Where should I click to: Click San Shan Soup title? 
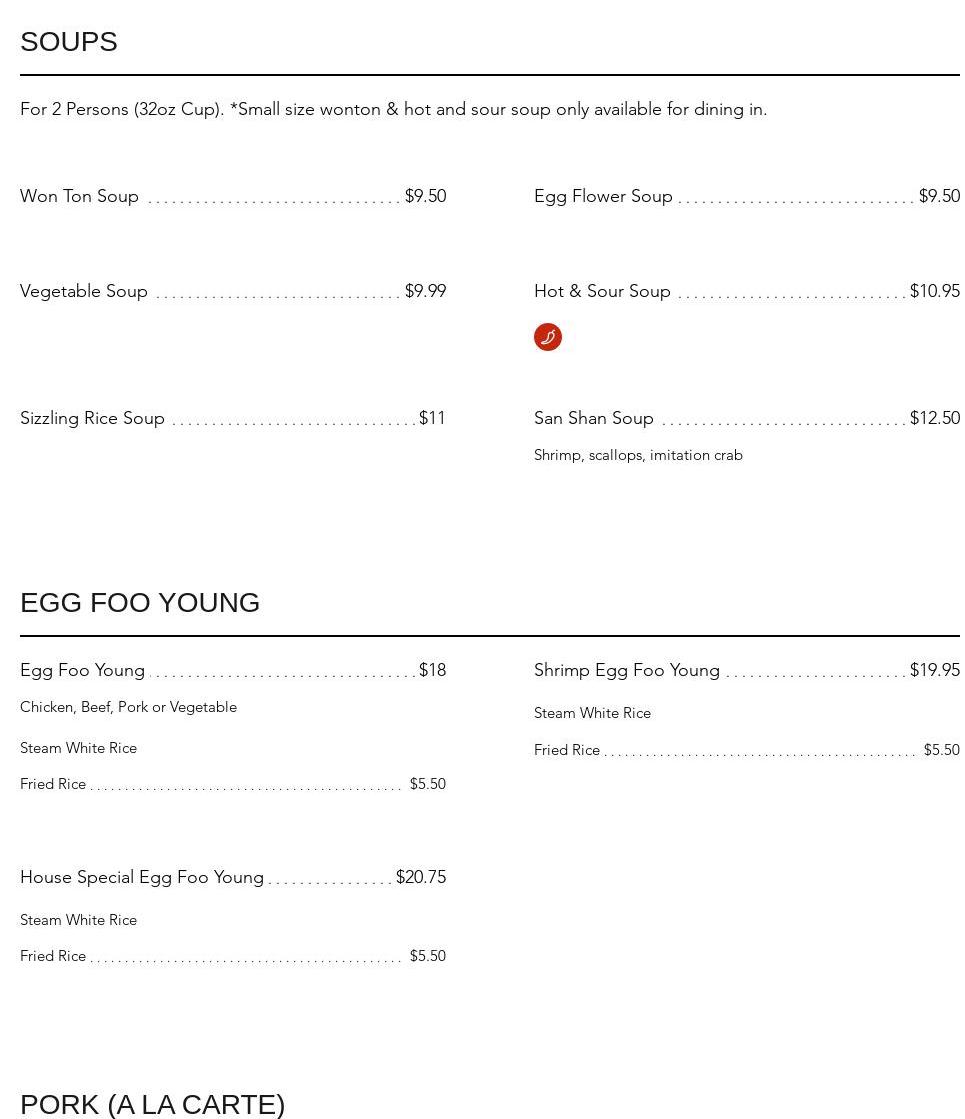[x=594, y=418]
